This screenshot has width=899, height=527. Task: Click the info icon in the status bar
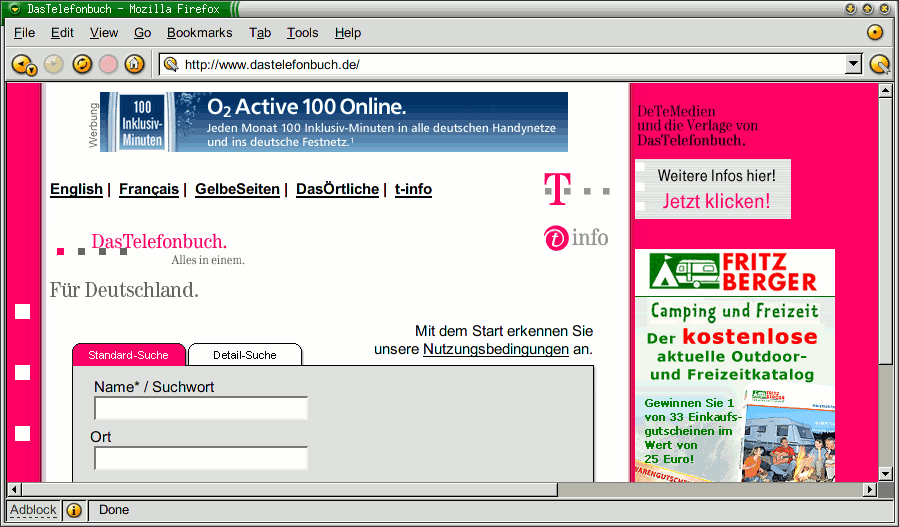click(74, 510)
